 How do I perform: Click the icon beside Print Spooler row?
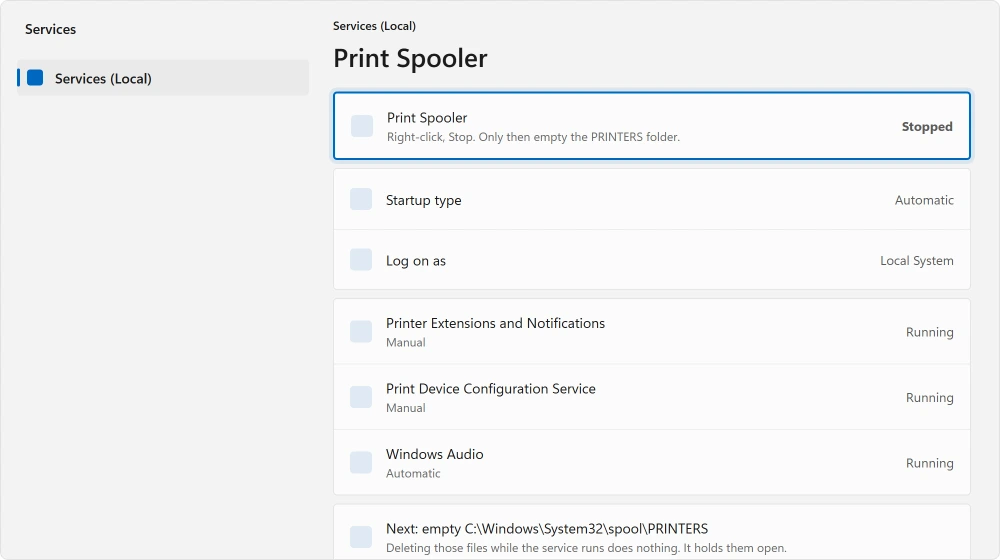[362, 126]
